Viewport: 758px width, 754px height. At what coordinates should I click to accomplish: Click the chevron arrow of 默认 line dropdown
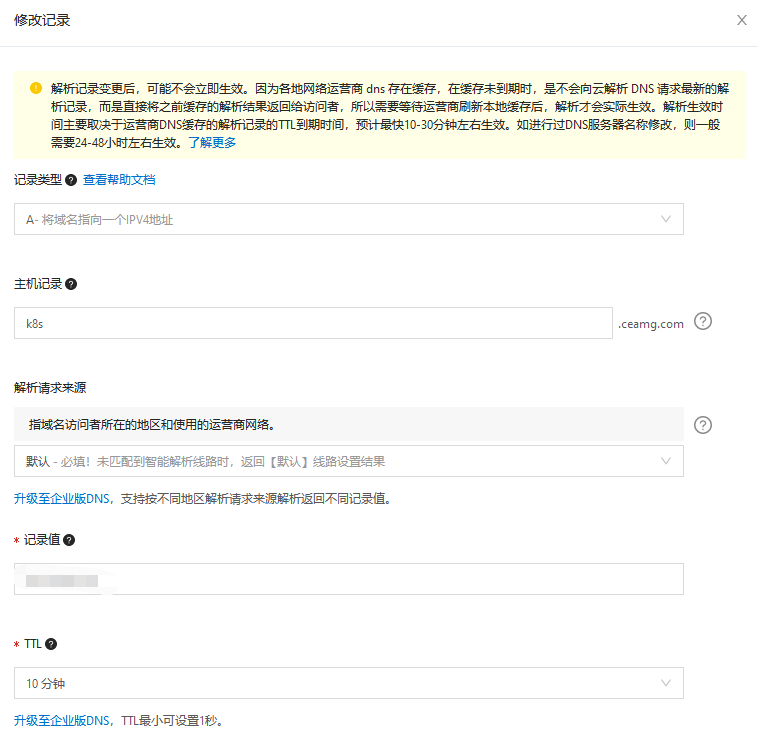click(x=666, y=461)
